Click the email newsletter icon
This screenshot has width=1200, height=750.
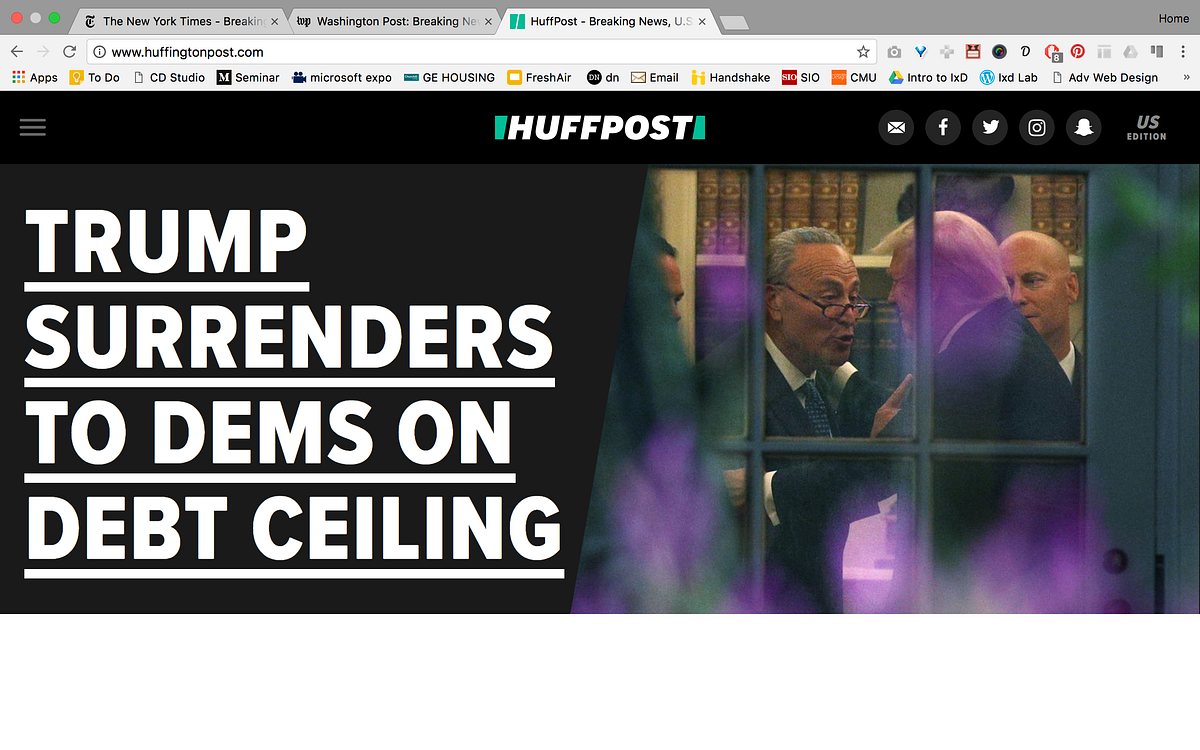(x=896, y=127)
